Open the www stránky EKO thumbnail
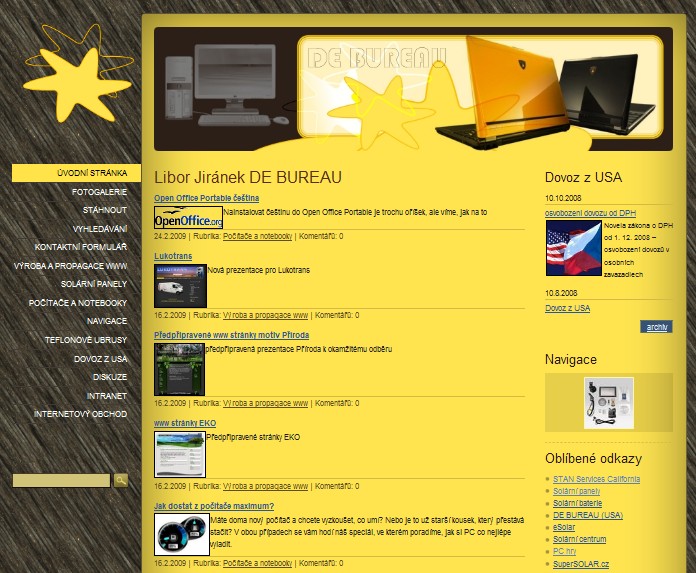 coord(180,454)
